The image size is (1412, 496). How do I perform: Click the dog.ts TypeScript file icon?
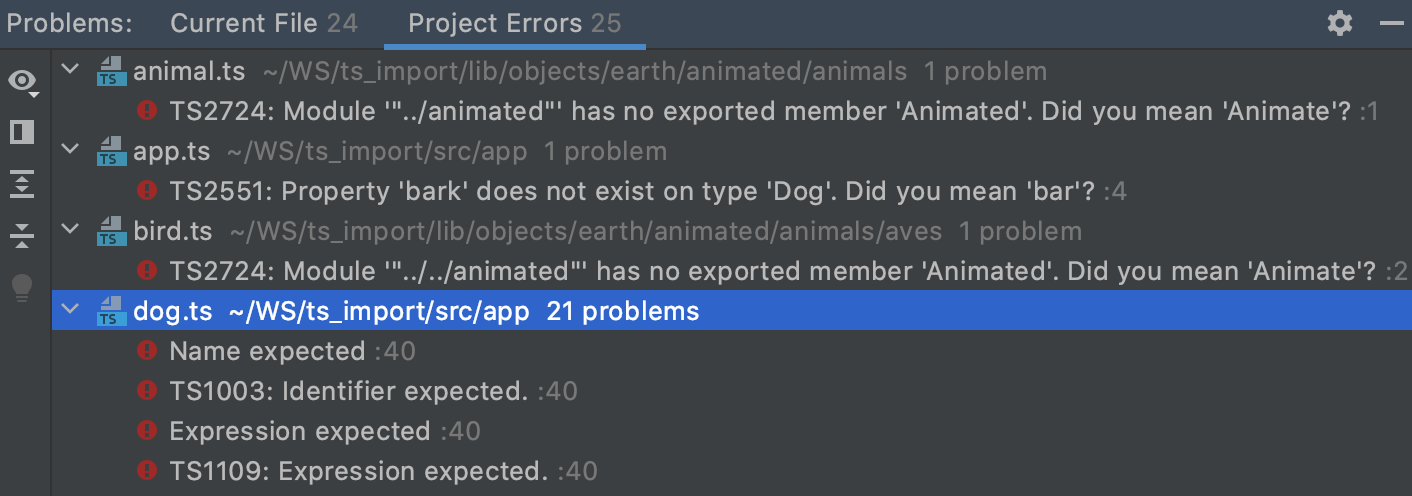[110, 312]
